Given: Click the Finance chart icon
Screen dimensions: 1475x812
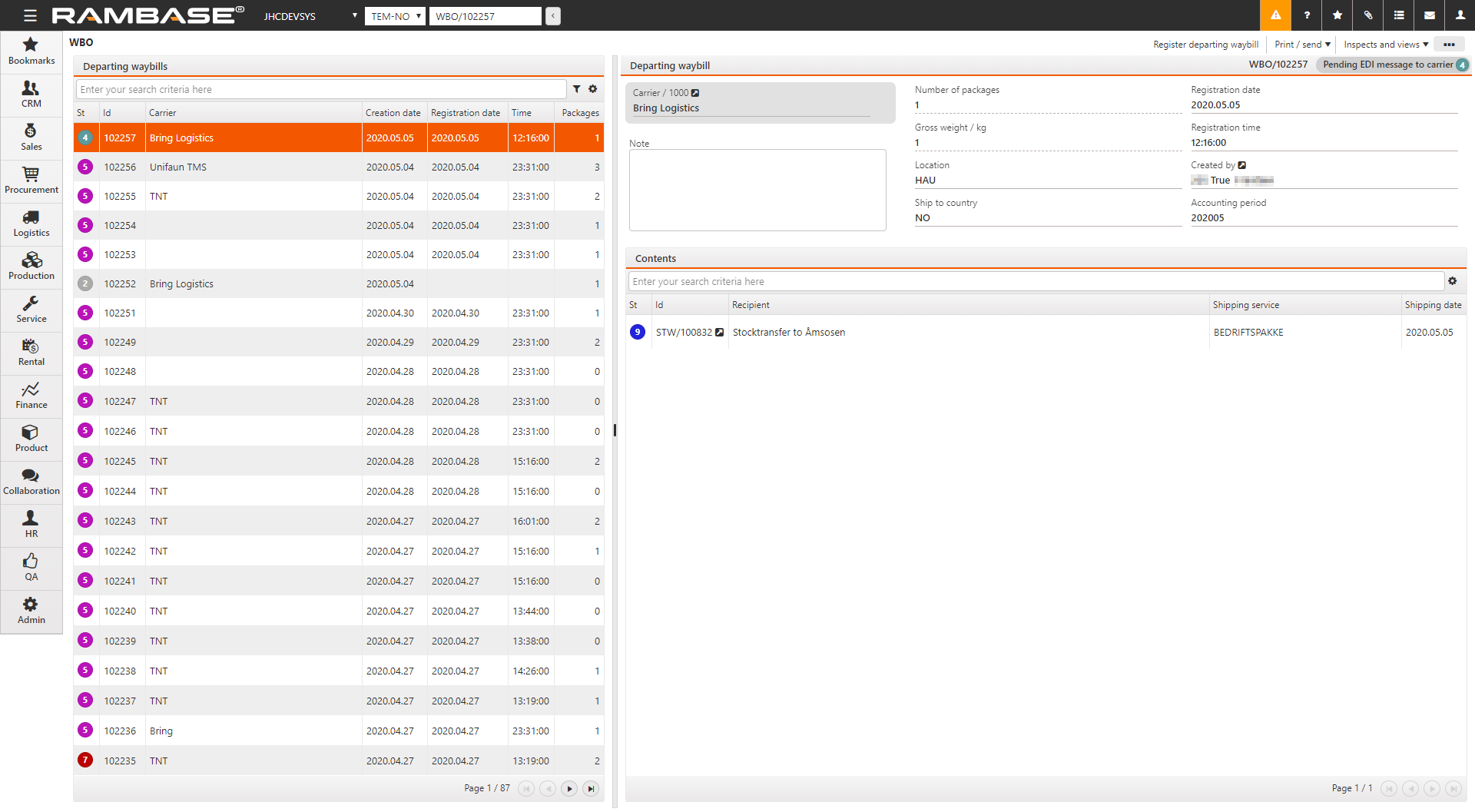Looking at the screenshot, I should coord(31,389).
